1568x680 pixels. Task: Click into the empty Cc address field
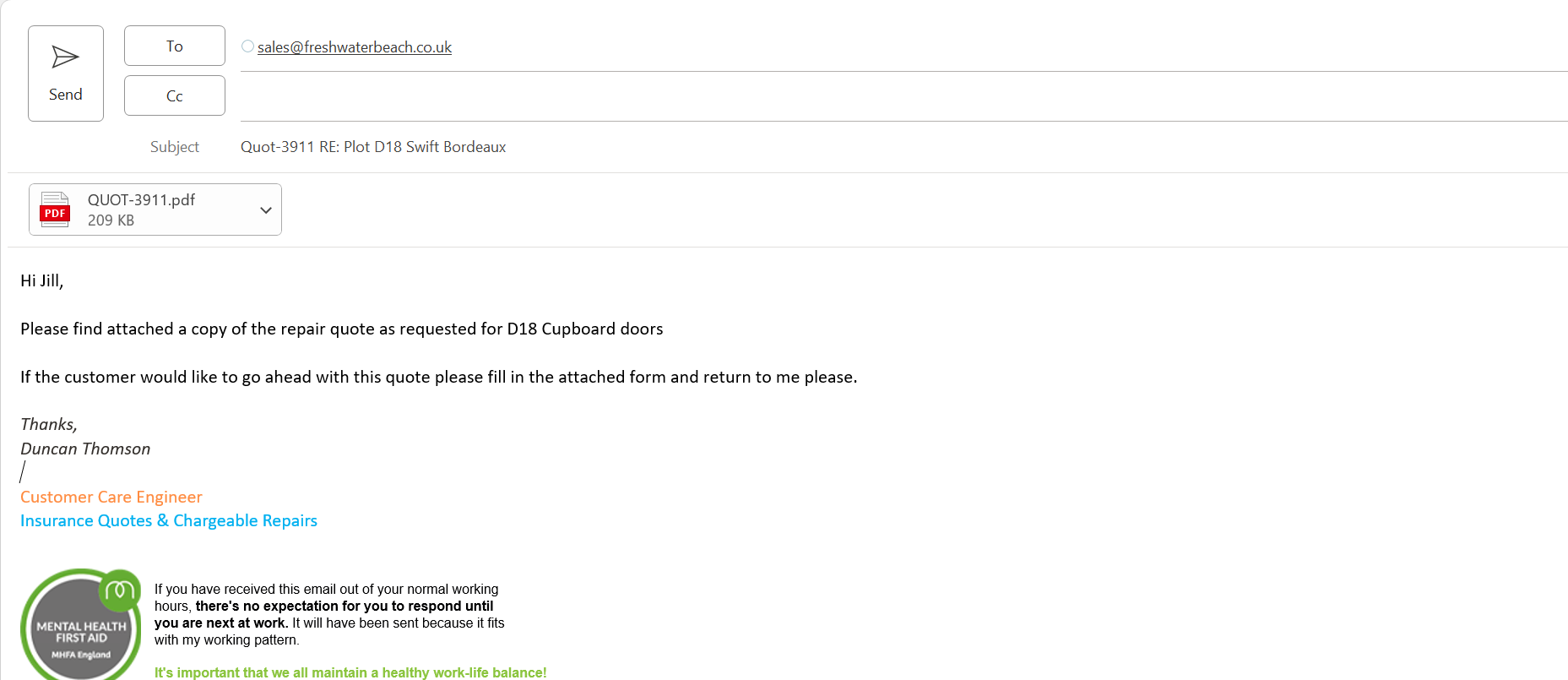click(844, 96)
